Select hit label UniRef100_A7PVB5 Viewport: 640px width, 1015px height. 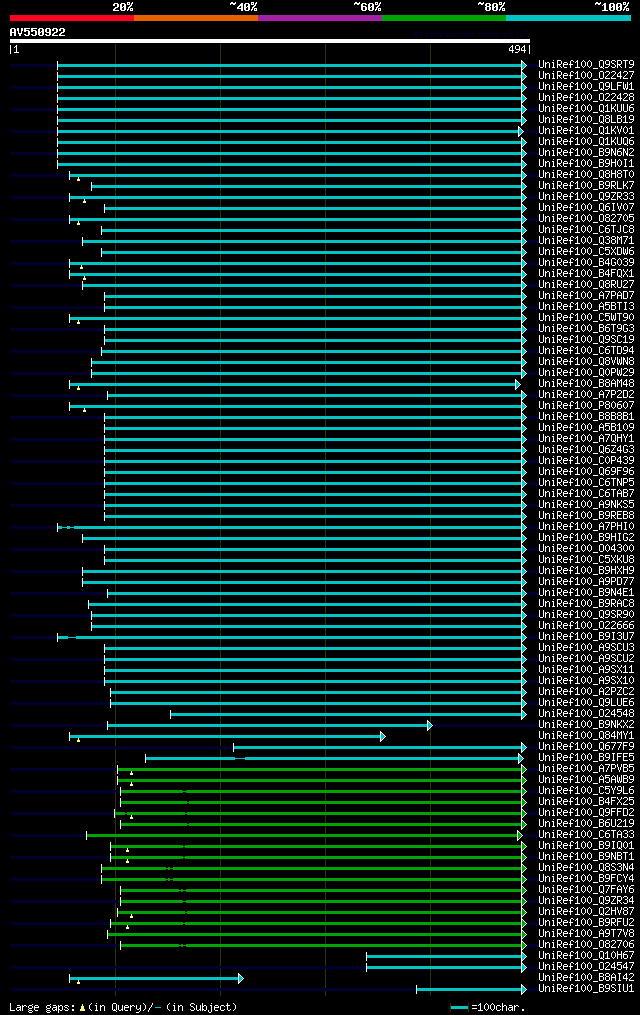586,769
